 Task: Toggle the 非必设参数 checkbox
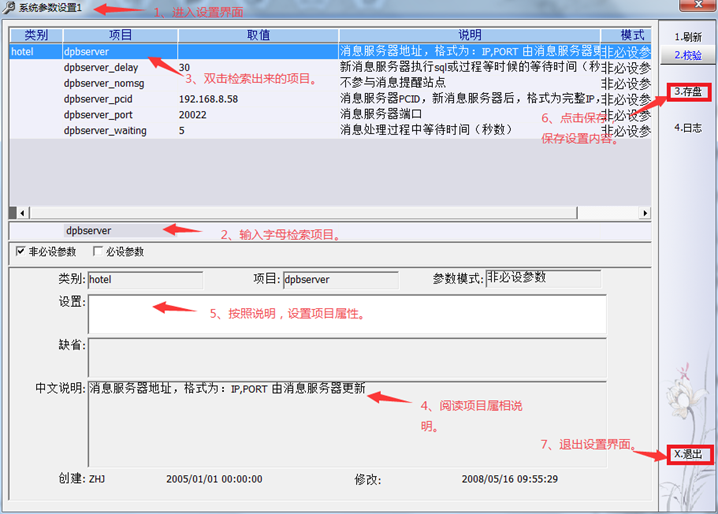pos(21,252)
